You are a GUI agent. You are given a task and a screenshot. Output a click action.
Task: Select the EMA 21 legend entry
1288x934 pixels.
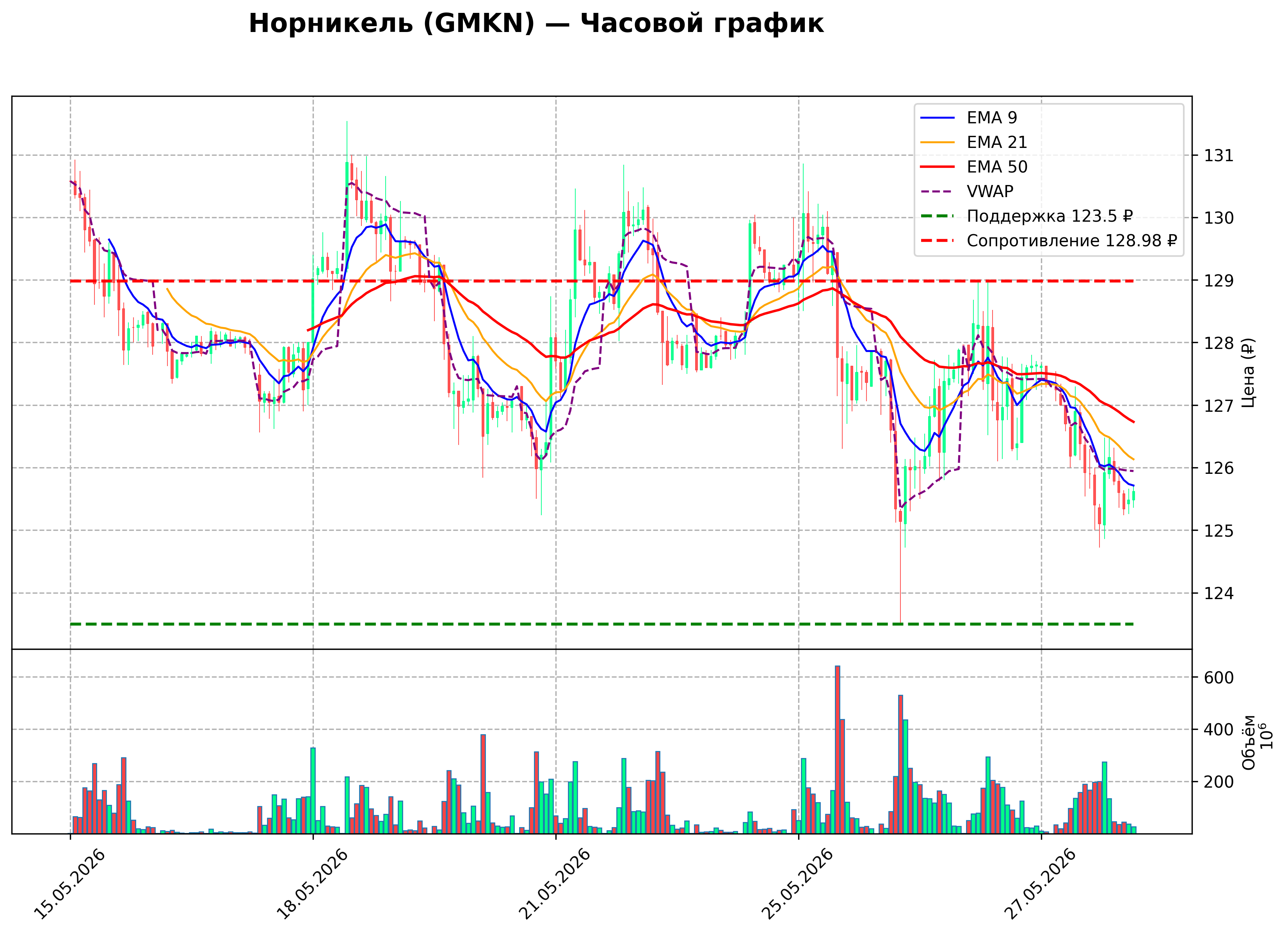(973, 142)
